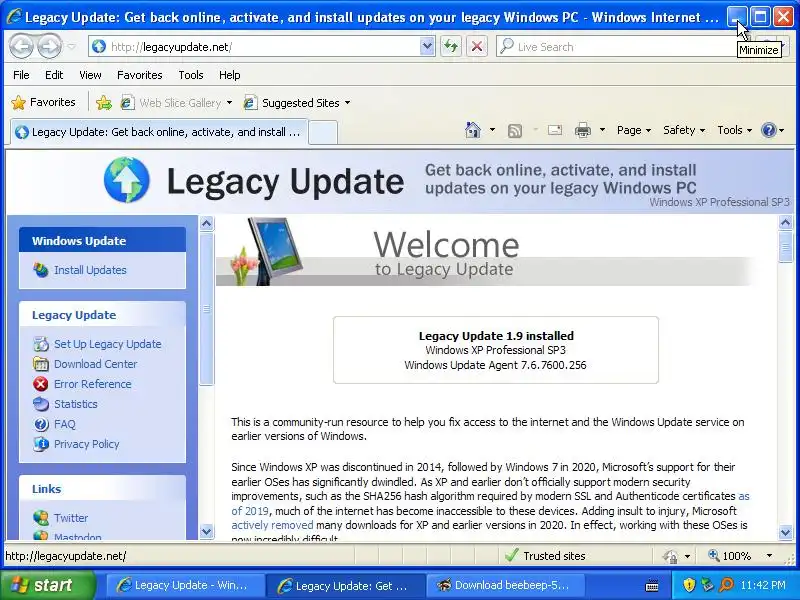Refresh the page using the green arrows icon
Viewport: 800px width, 600px height.
click(451, 46)
